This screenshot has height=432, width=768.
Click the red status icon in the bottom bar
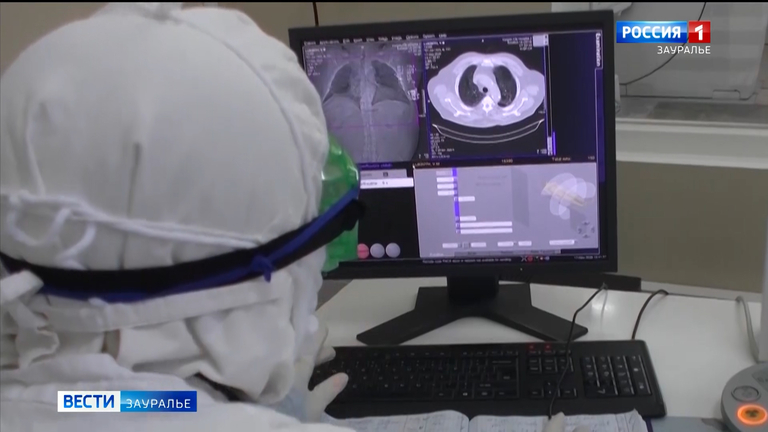coord(530,259)
